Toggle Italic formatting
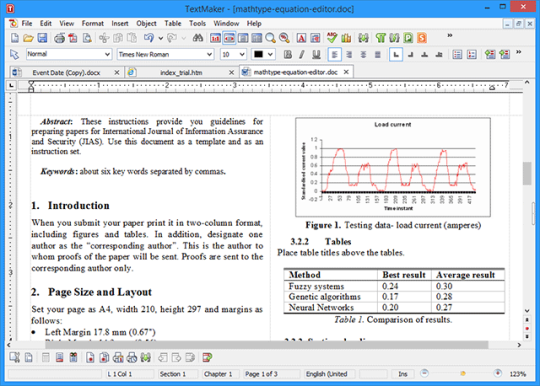The image size is (540, 386). pyautogui.click(x=302, y=54)
